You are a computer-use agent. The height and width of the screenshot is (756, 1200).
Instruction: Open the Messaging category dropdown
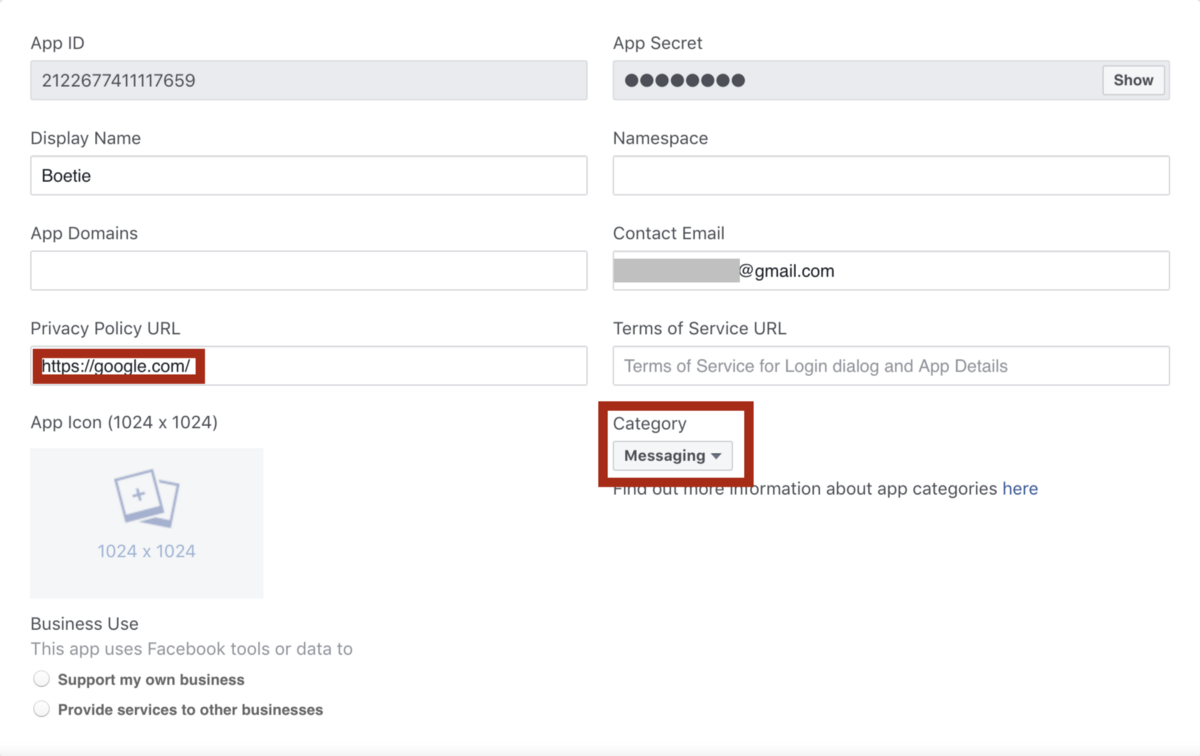pos(672,456)
